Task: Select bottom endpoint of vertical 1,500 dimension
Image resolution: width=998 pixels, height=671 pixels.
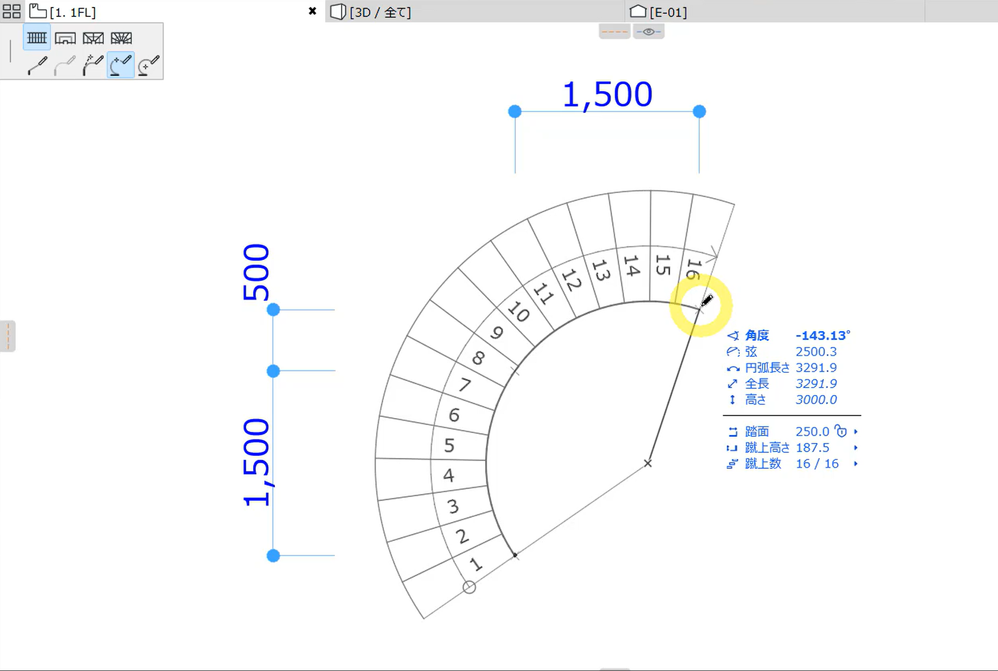Action: (273, 556)
